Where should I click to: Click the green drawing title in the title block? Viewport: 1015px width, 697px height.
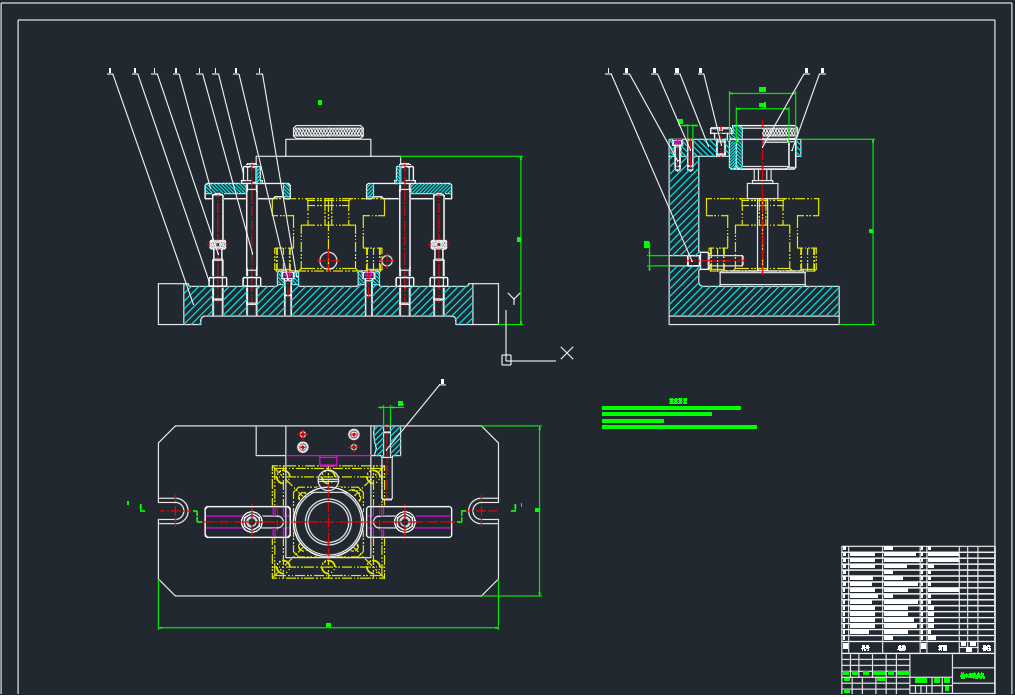[x=972, y=676]
